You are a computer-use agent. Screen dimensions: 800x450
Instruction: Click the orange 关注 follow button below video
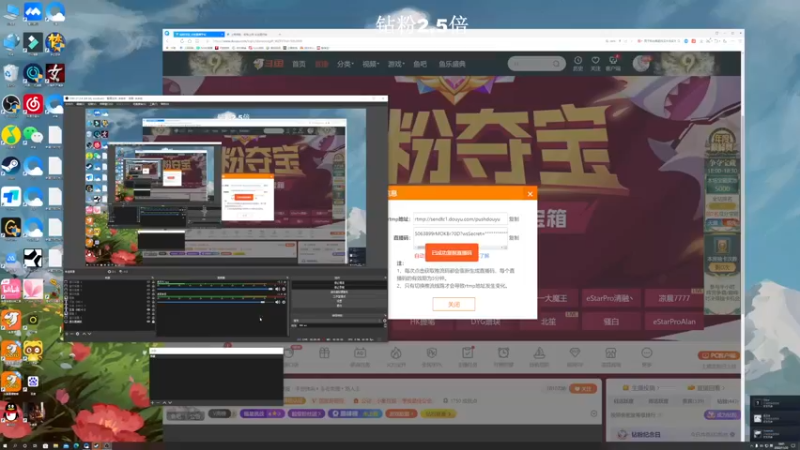pos(583,388)
